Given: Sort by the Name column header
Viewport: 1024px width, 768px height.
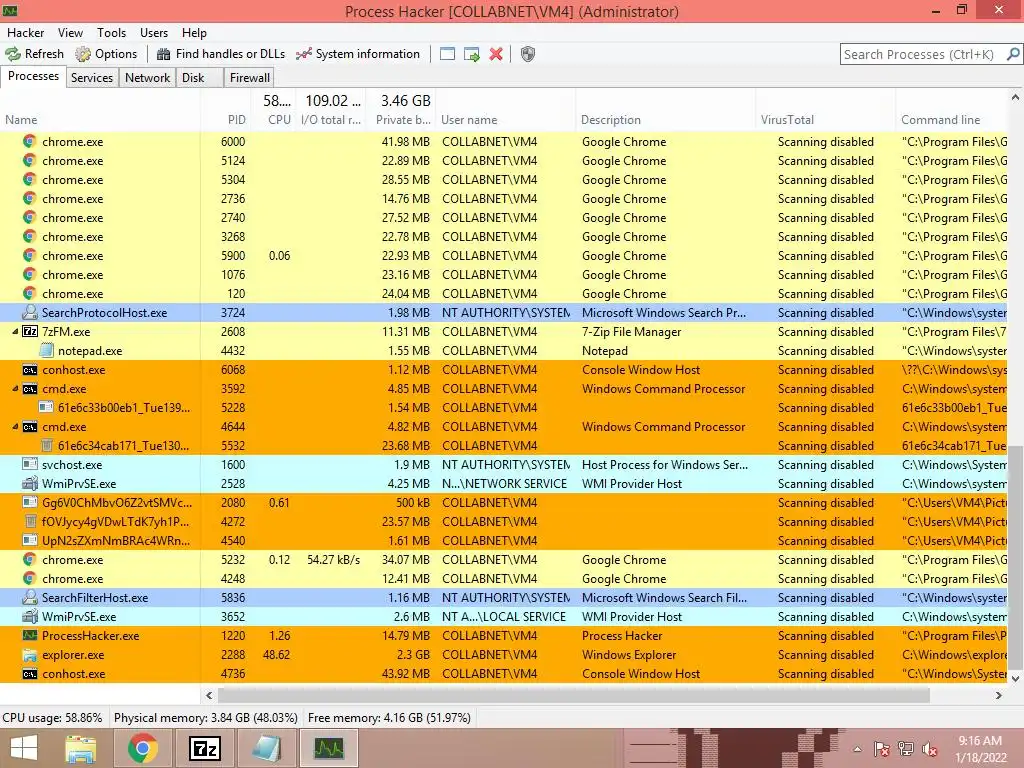Looking at the screenshot, I should tap(100, 120).
